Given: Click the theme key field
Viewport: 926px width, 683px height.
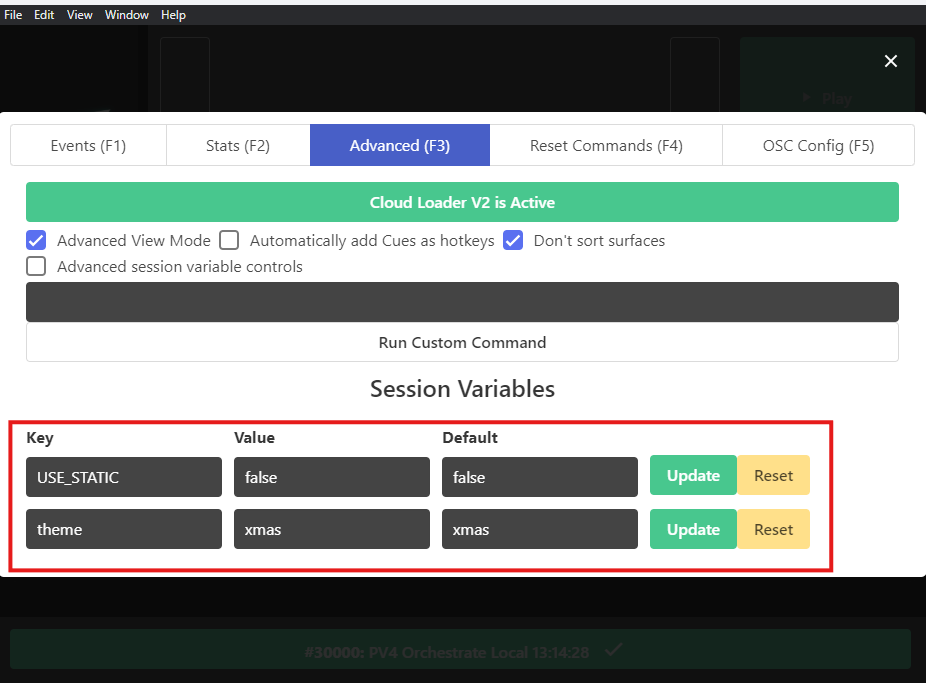Looking at the screenshot, I should click(x=124, y=529).
